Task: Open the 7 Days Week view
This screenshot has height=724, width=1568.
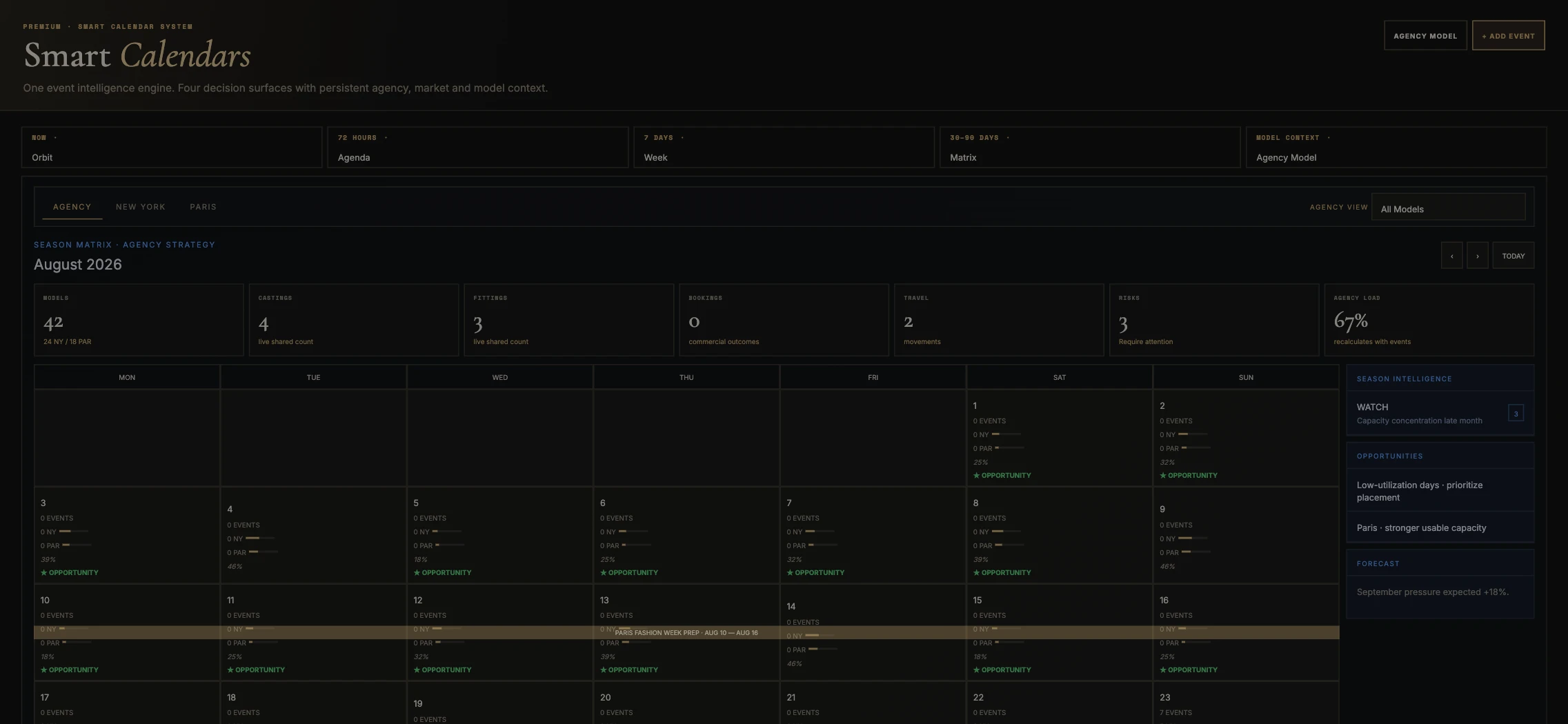Action: 784,147
